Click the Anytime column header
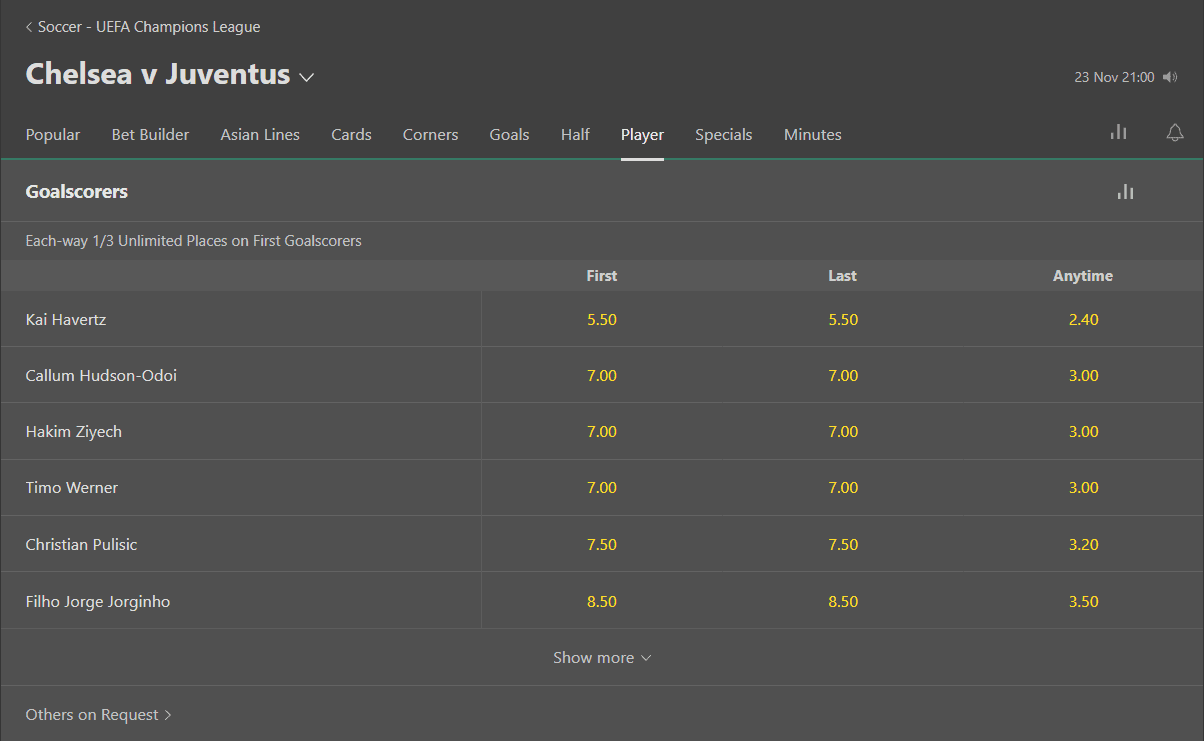The image size is (1204, 741). [x=1083, y=276]
